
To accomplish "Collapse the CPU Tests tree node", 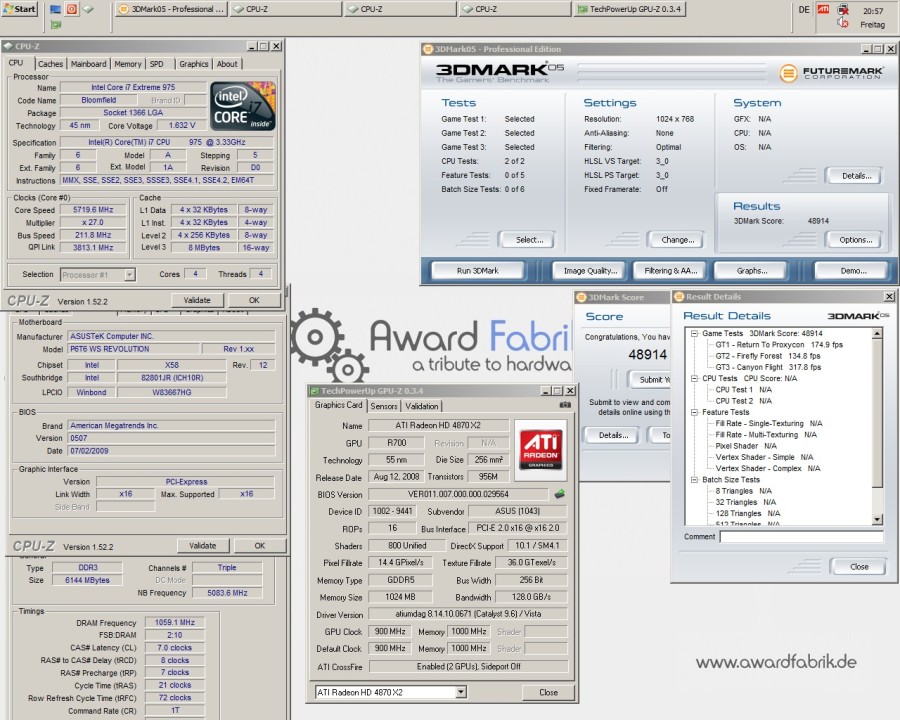I will coord(695,378).
